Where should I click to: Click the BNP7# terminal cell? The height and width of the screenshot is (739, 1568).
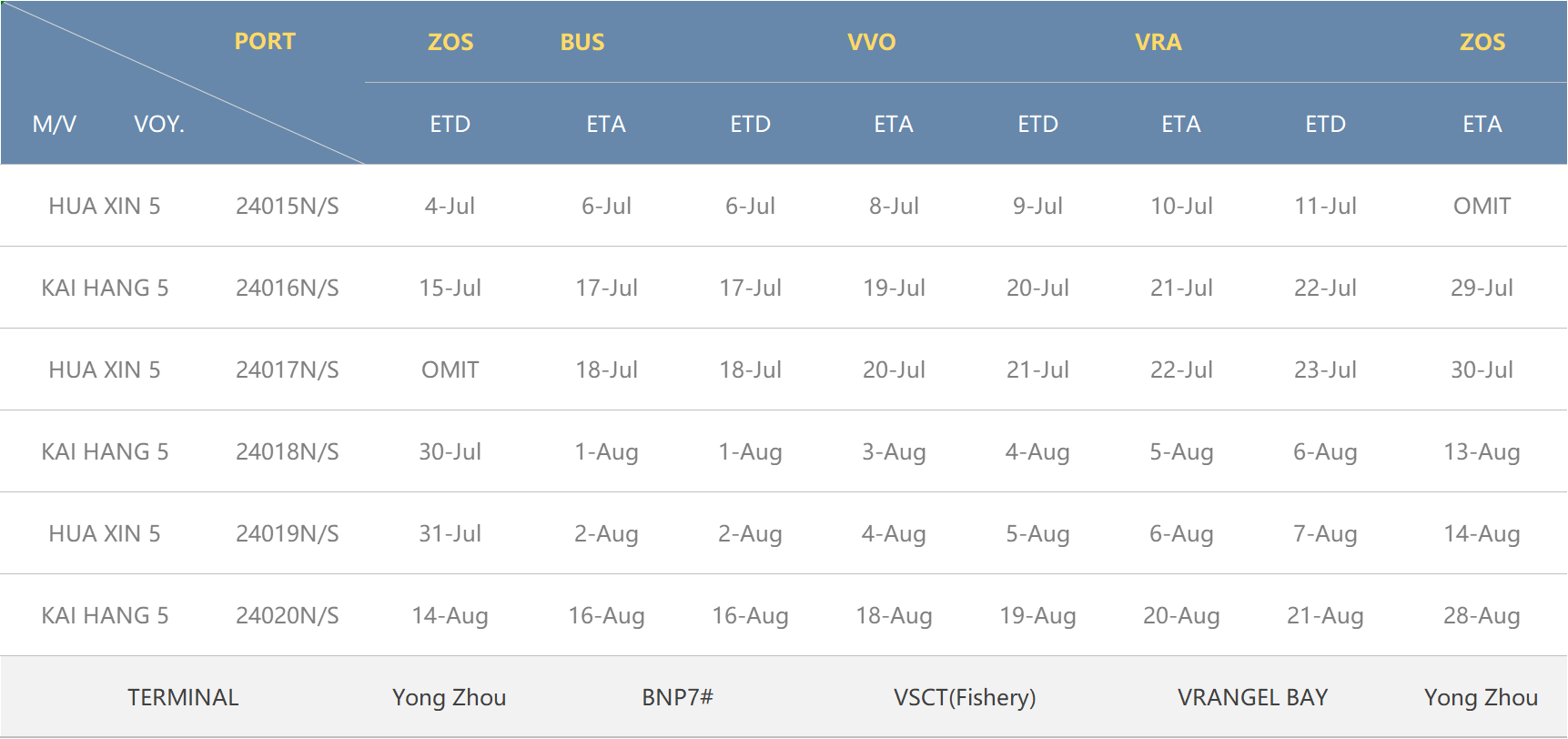(x=677, y=697)
